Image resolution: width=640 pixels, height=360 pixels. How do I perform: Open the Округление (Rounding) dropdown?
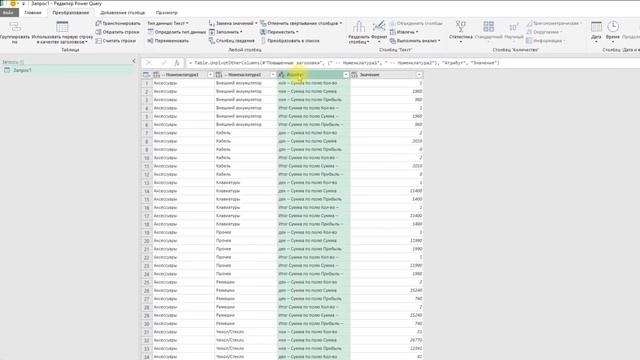pyautogui.click(x=544, y=32)
